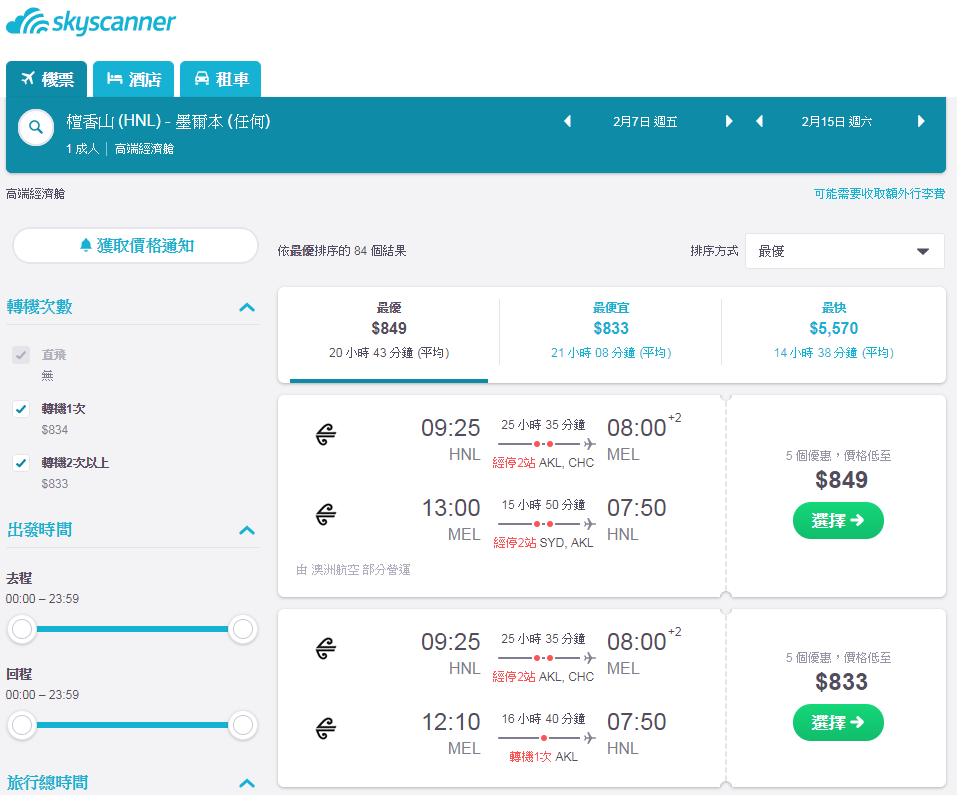
Task: Open the search magnifier icon
Action: (x=36, y=128)
